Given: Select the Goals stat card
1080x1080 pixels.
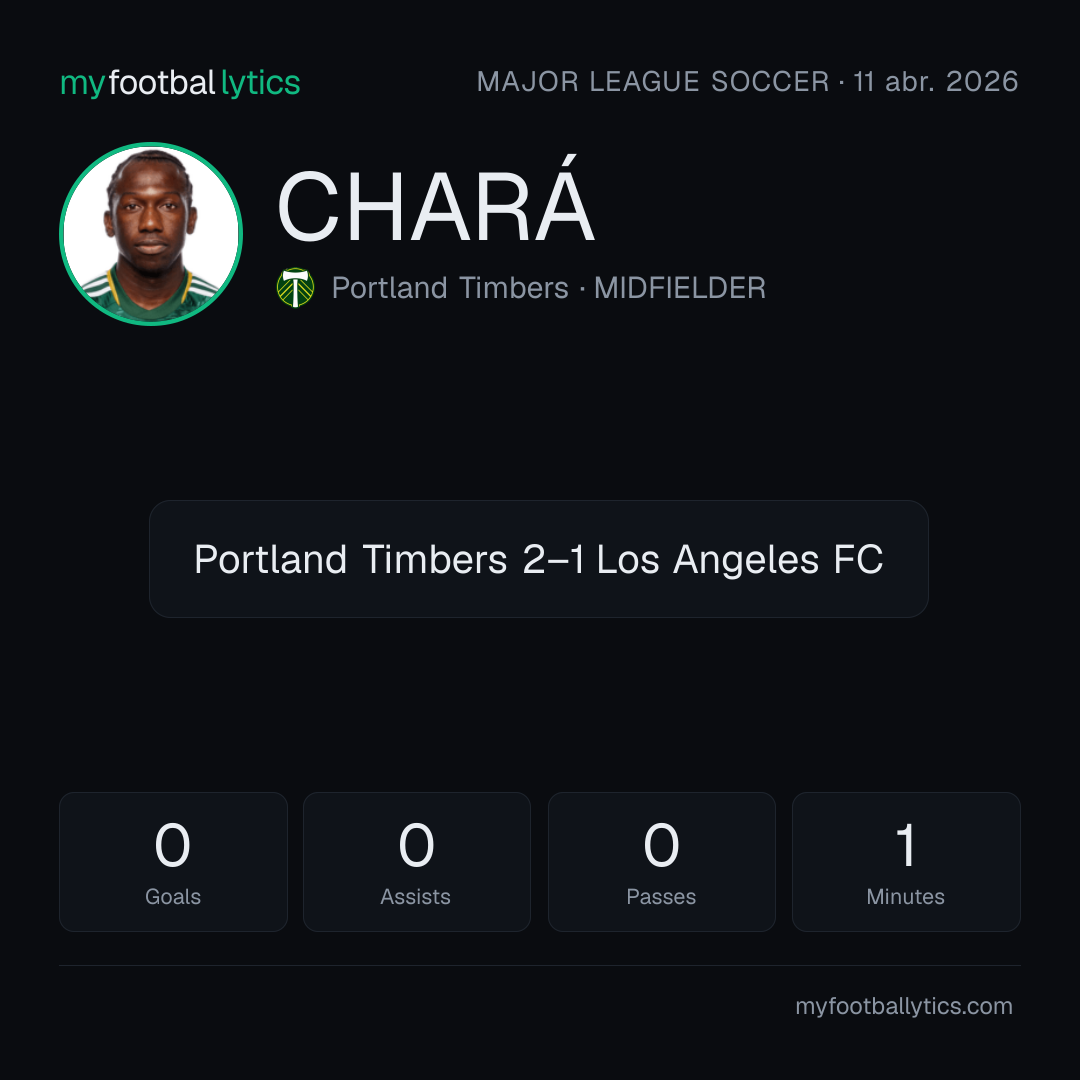Looking at the screenshot, I should 173,862.
